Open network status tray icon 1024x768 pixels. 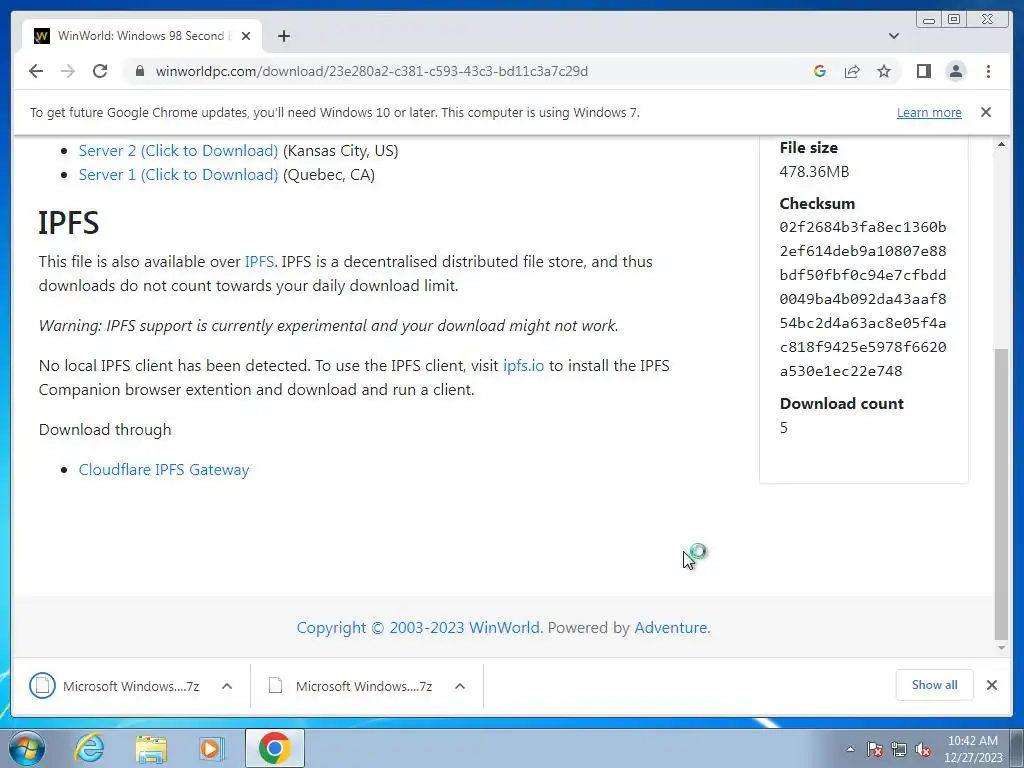pos(899,749)
